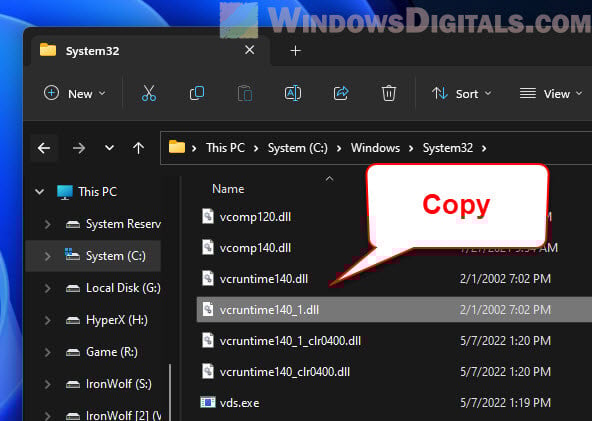This screenshot has height=421, width=592.
Task: Click System (C:) in address bar
Action: pyautogui.click(x=298, y=148)
